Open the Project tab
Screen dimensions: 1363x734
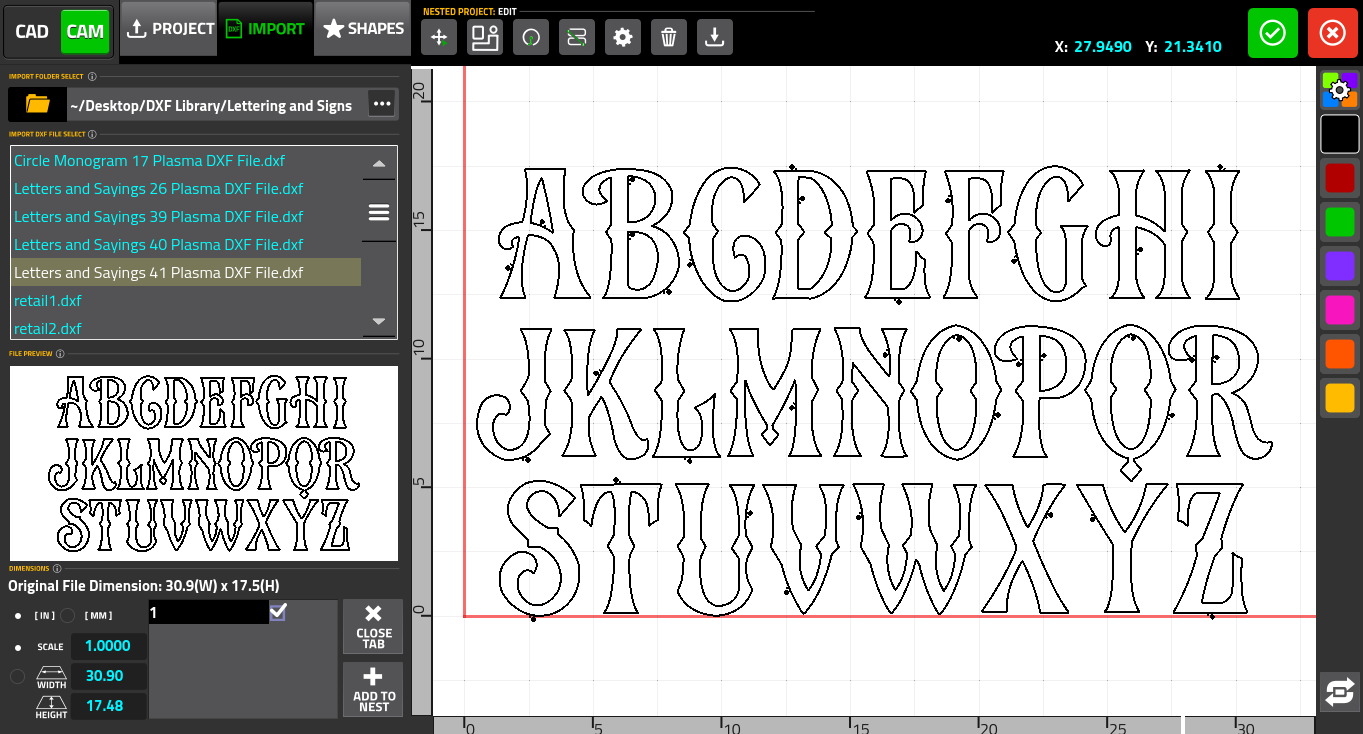click(x=169, y=29)
